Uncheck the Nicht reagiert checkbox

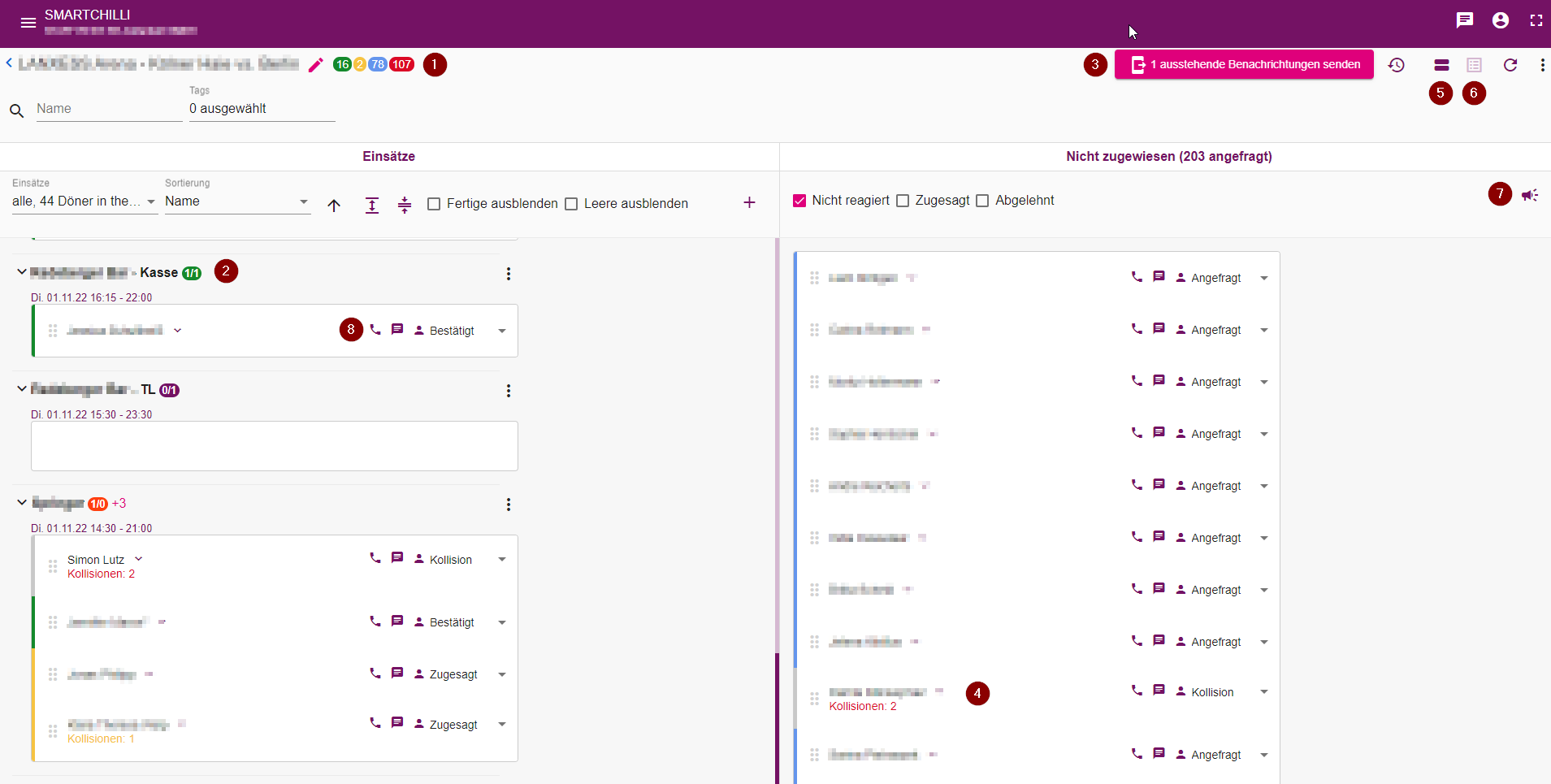tap(799, 201)
